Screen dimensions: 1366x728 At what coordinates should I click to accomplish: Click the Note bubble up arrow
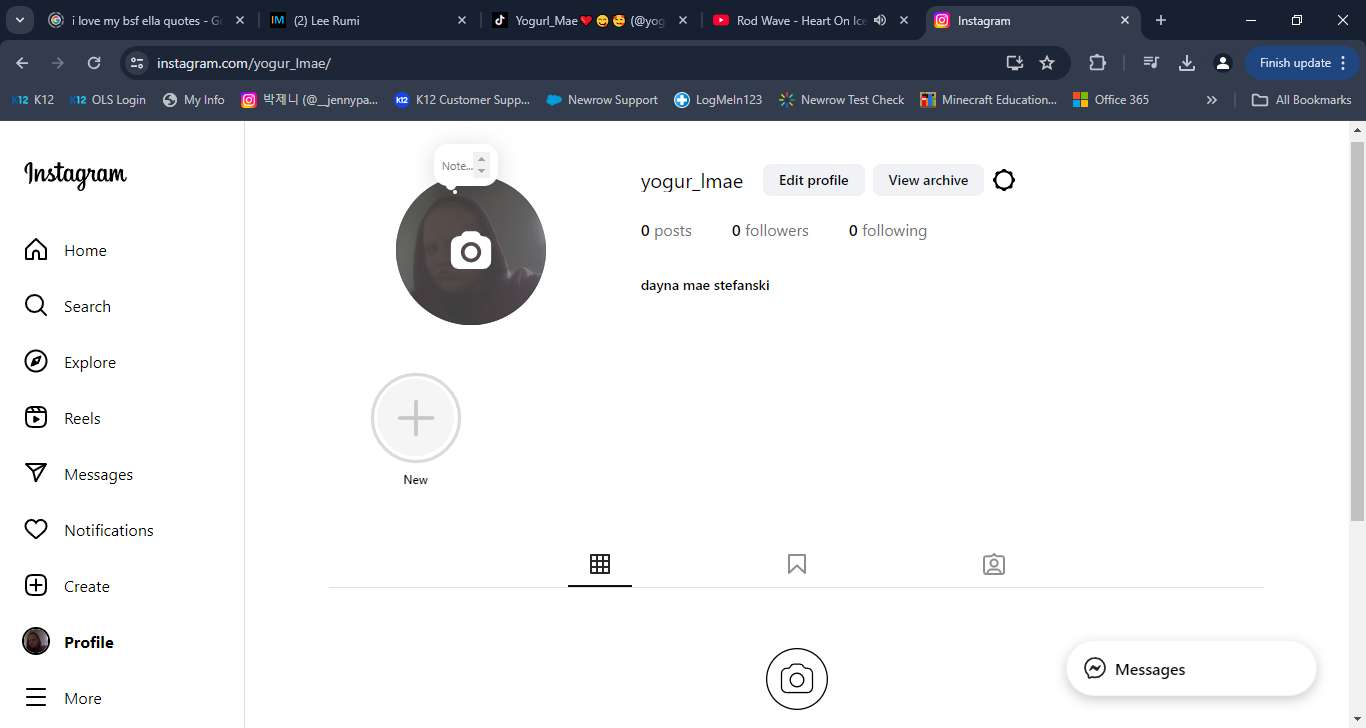(481, 159)
